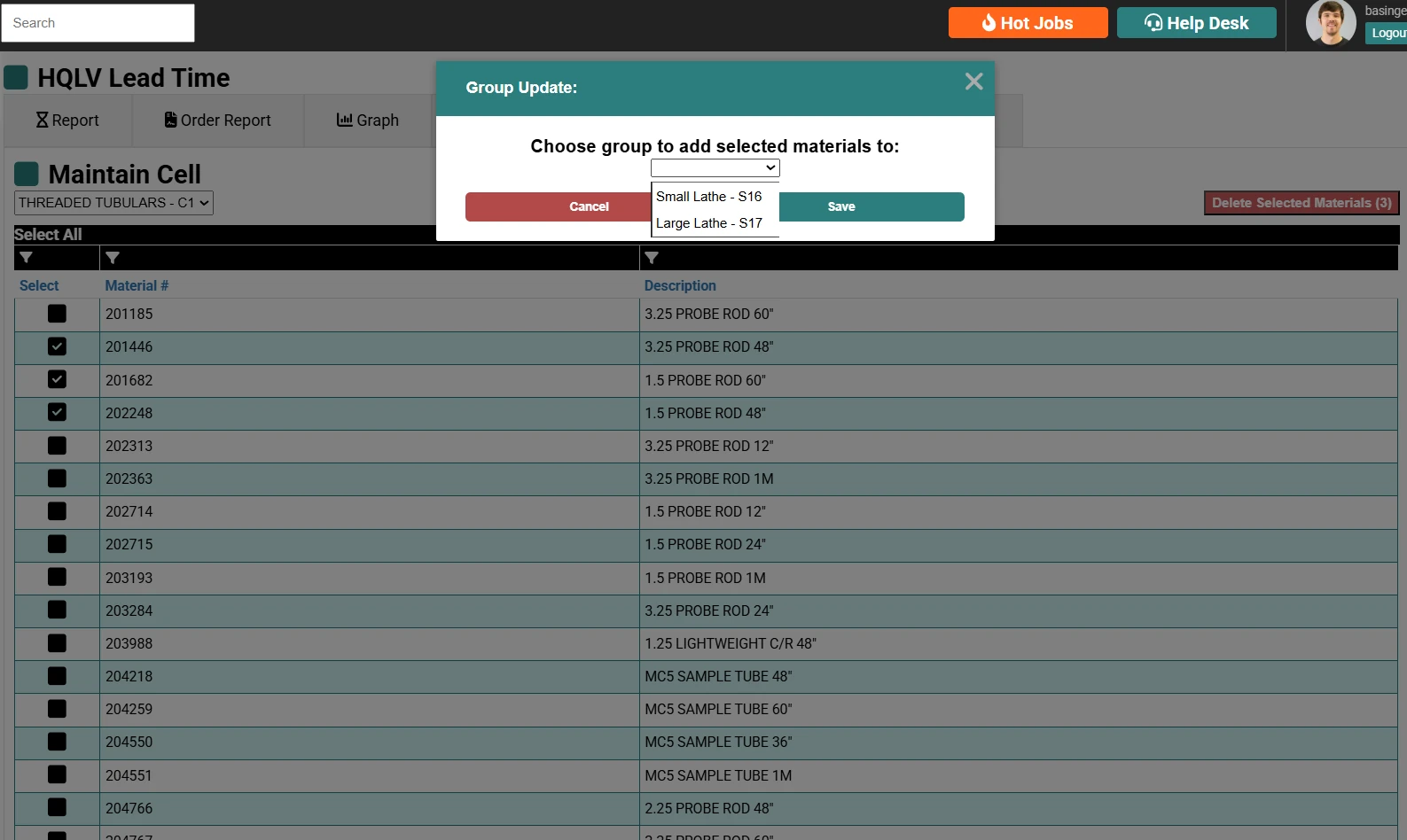
Task: Close the Group Update dialog with X
Action: (973, 82)
